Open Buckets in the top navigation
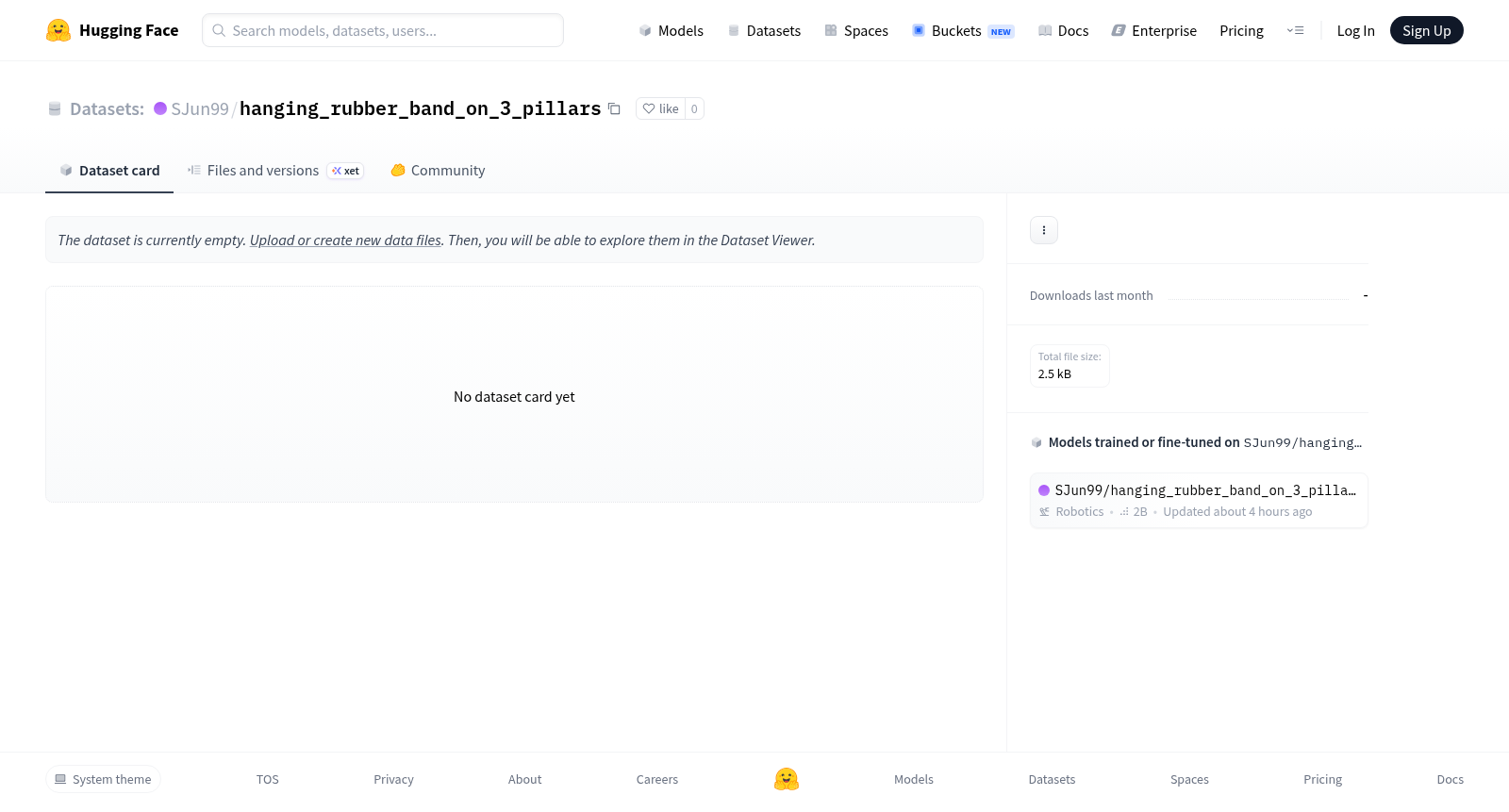 pos(963,30)
